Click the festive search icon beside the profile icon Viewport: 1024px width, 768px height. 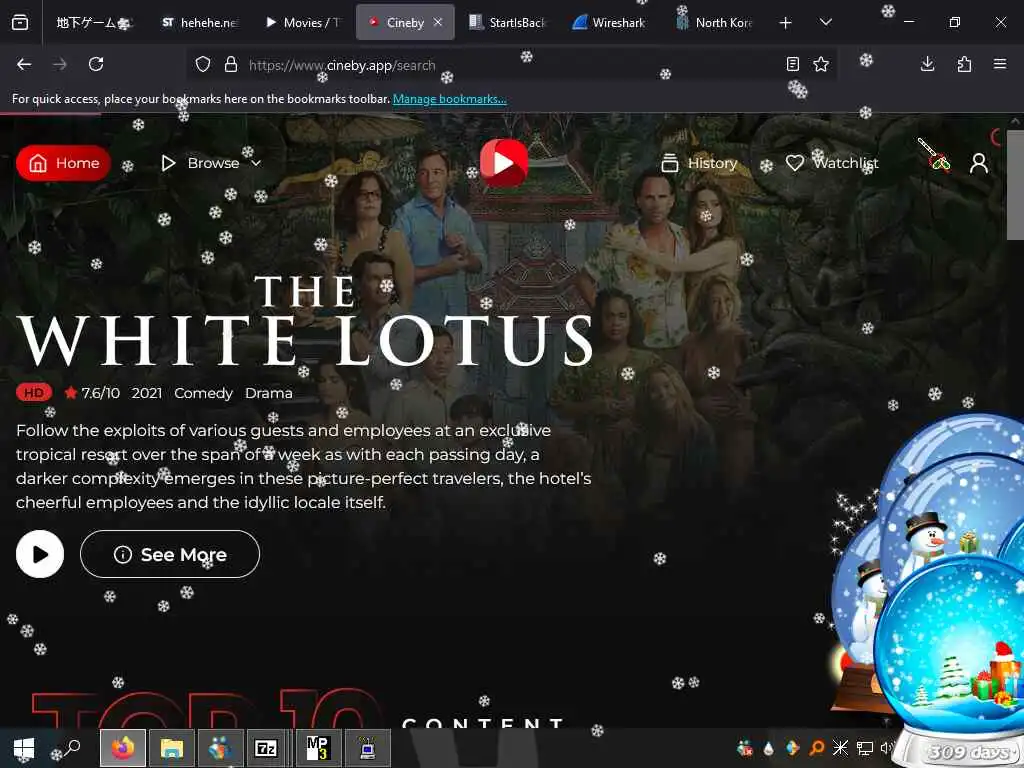click(x=935, y=155)
